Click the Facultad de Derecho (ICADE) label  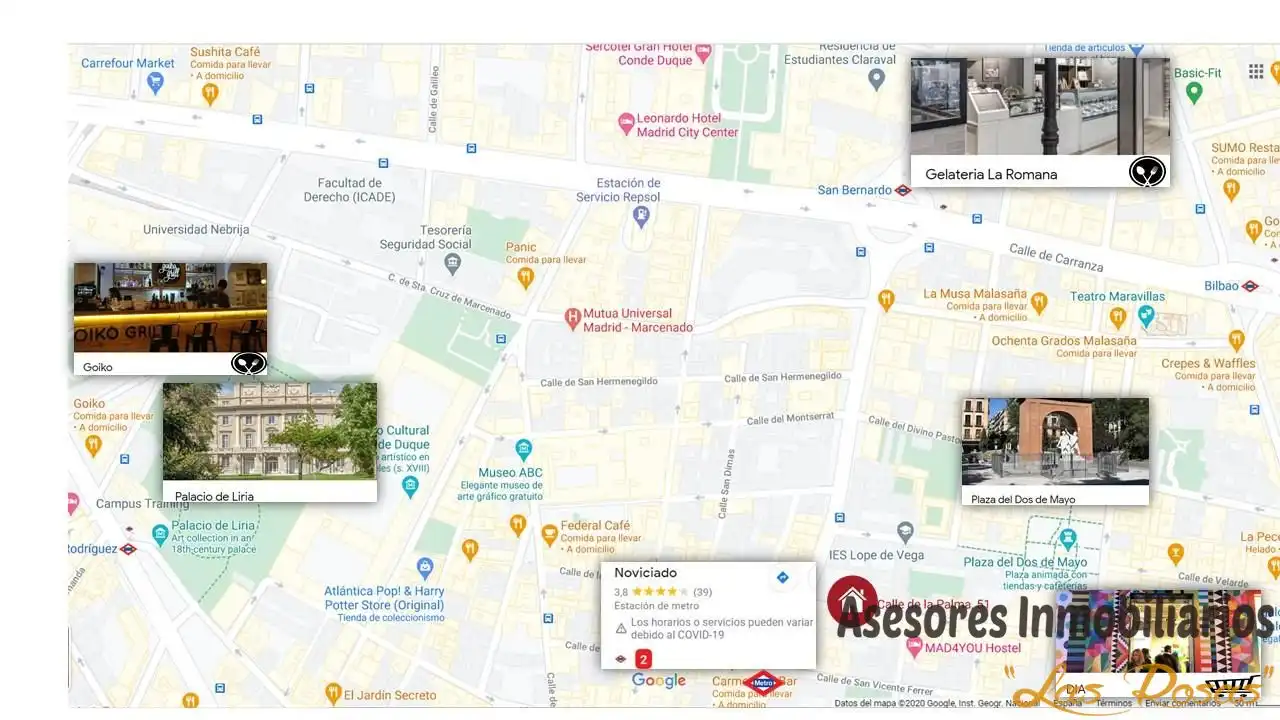(349, 190)
